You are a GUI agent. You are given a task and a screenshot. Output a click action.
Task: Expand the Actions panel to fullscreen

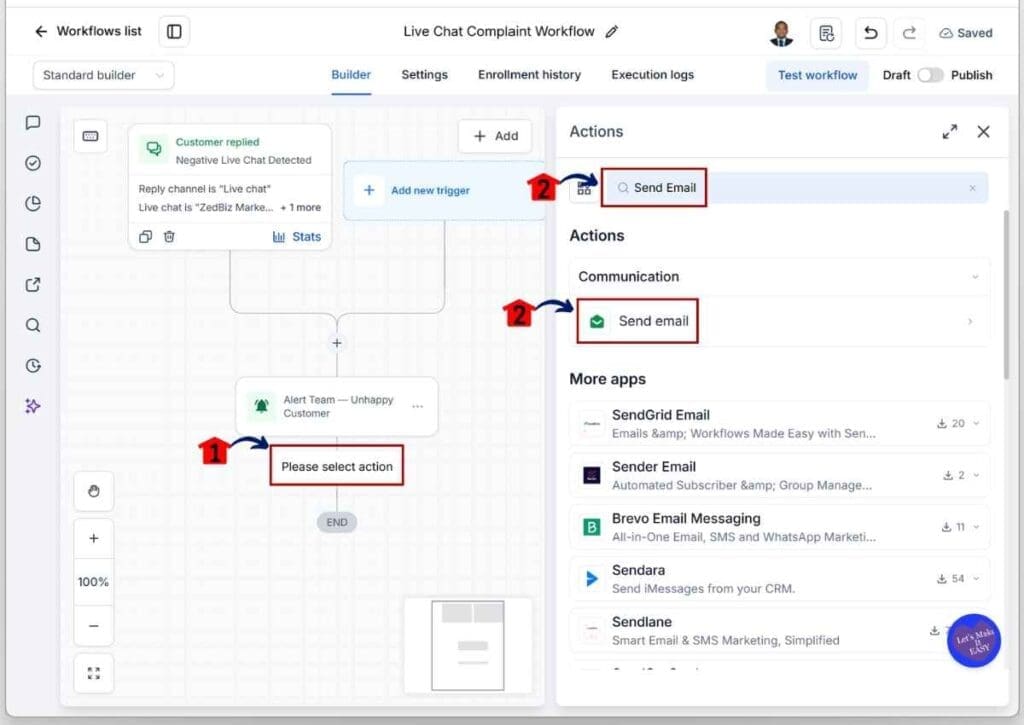click(x=950, y=132)
